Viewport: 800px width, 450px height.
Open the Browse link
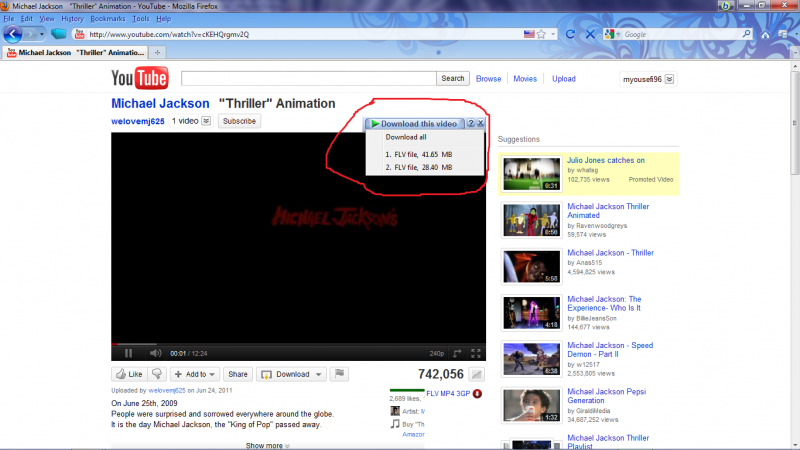coord(488,79)
